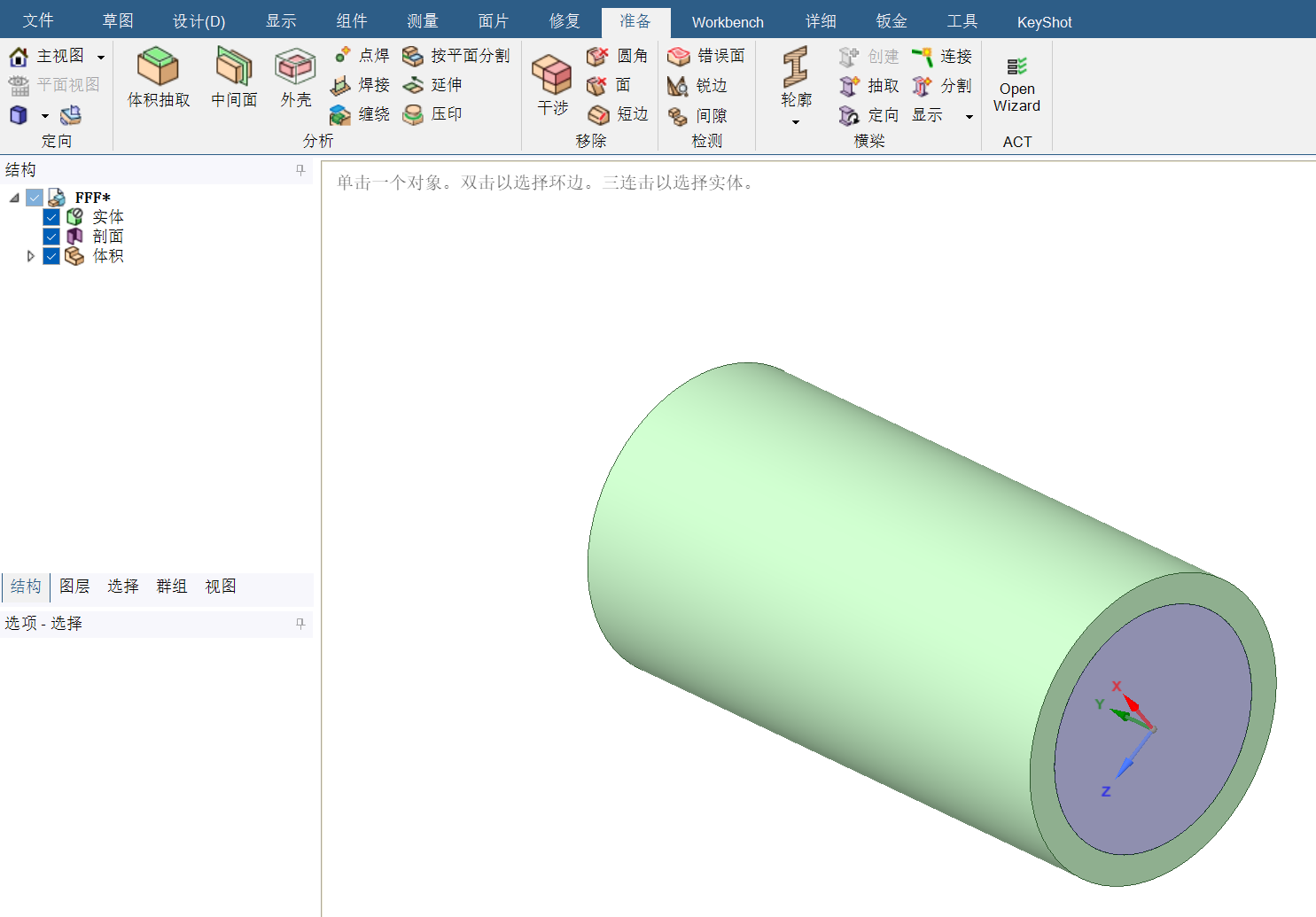Expand the 轮廓 dropdown arrow

[x=796, y=122]
